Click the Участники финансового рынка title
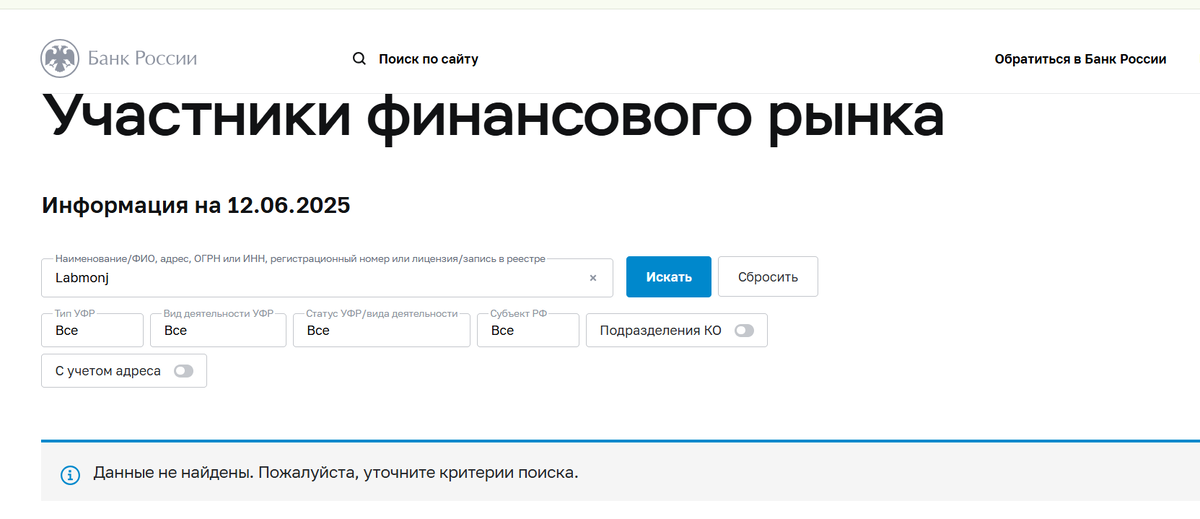Image resolution: width=1200 pixels, height=519 pixels. (493, 118)
